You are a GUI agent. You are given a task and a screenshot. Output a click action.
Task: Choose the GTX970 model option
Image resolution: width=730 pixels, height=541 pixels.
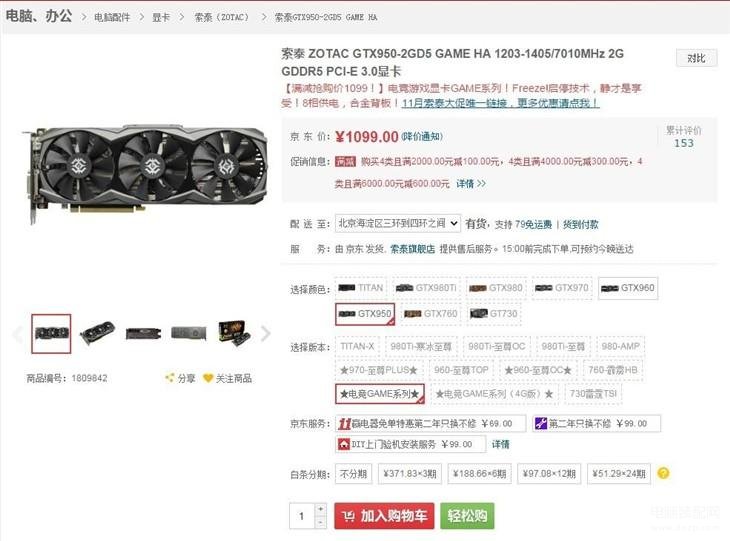pos(562,288)
